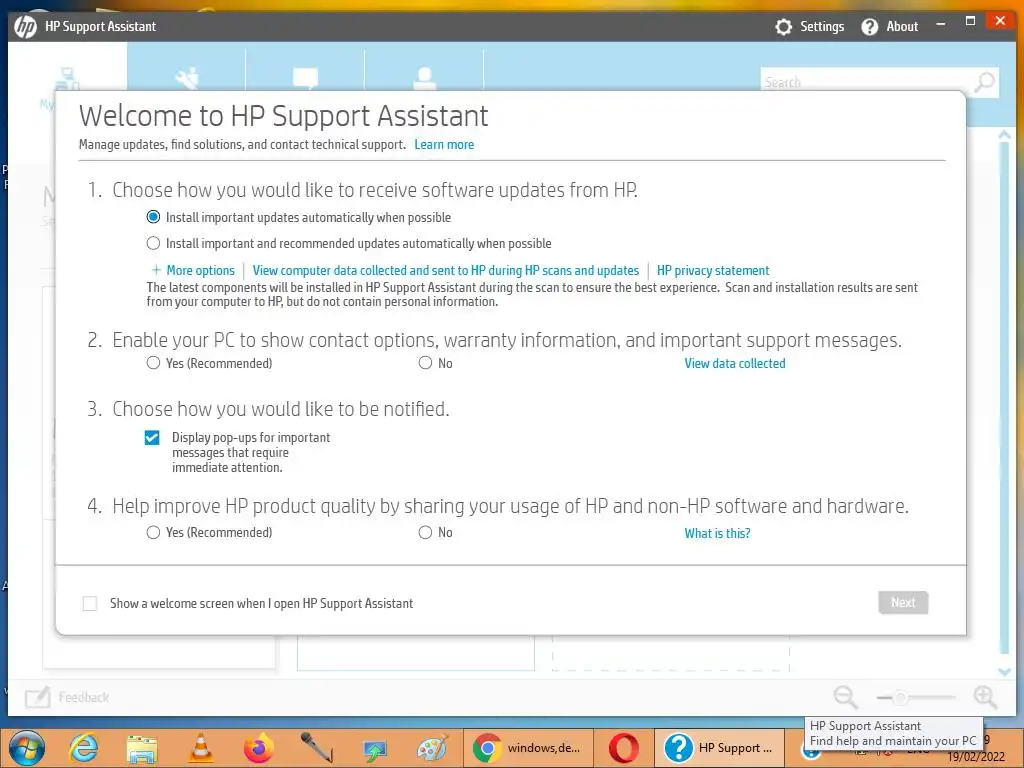
Task: Select Install important and recommended updates option
Action: [x=153, y=243]
